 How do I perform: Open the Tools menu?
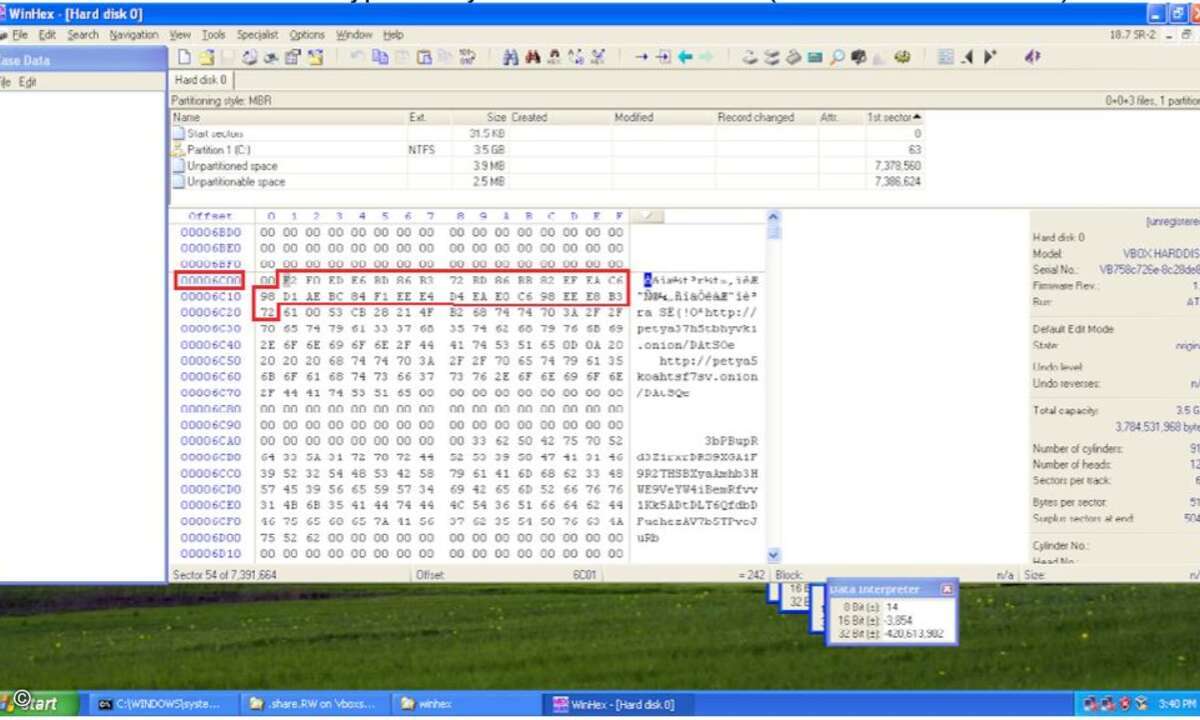pyautogui.click(x=213, y=34)
